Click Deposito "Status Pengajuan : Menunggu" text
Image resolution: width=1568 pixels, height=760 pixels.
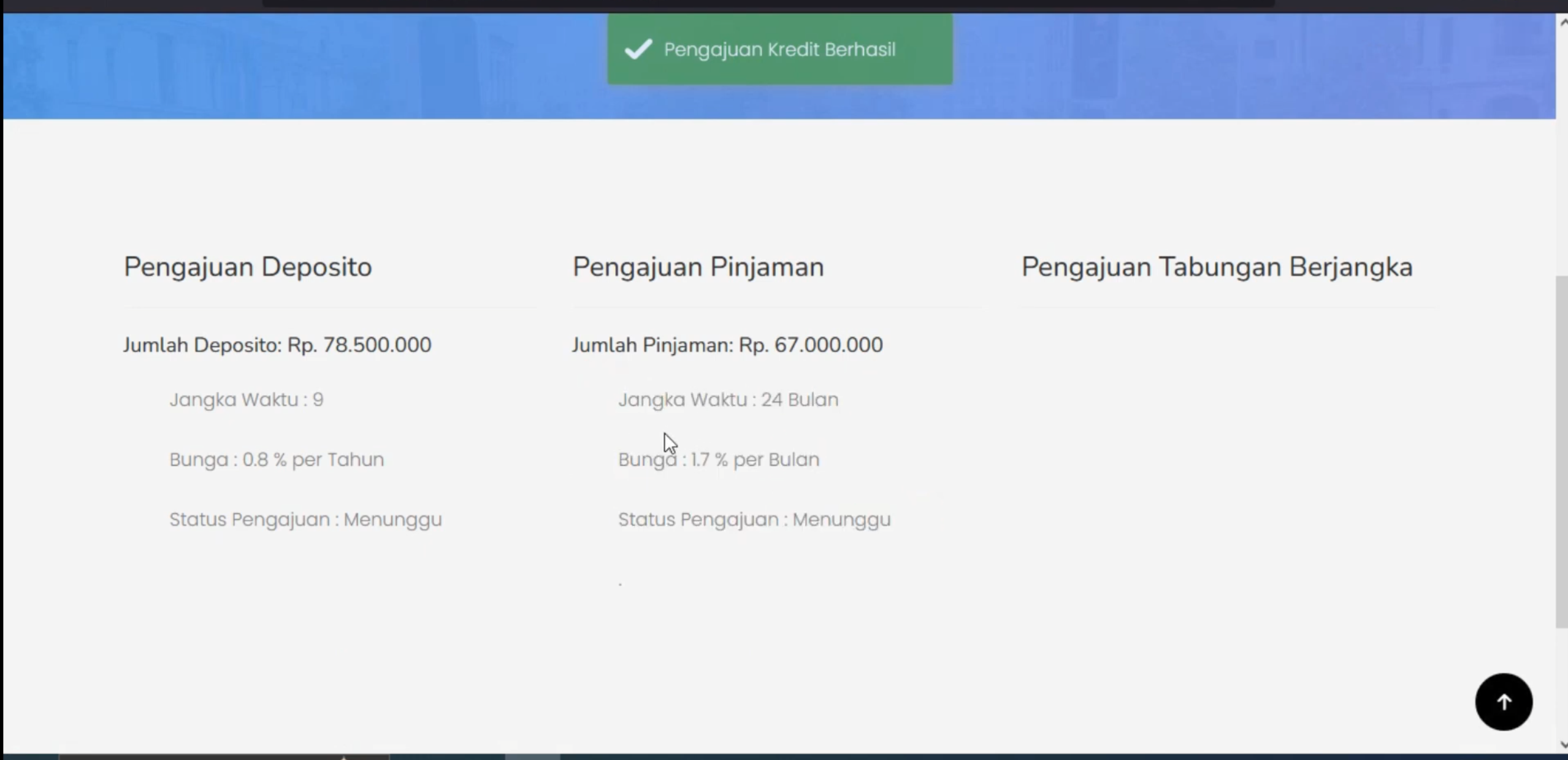point(305,520)
